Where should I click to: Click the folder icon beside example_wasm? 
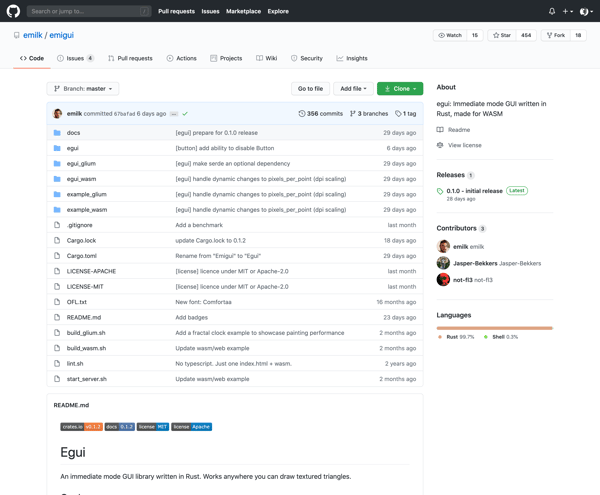pyautogui.click(x=57, y=210)
